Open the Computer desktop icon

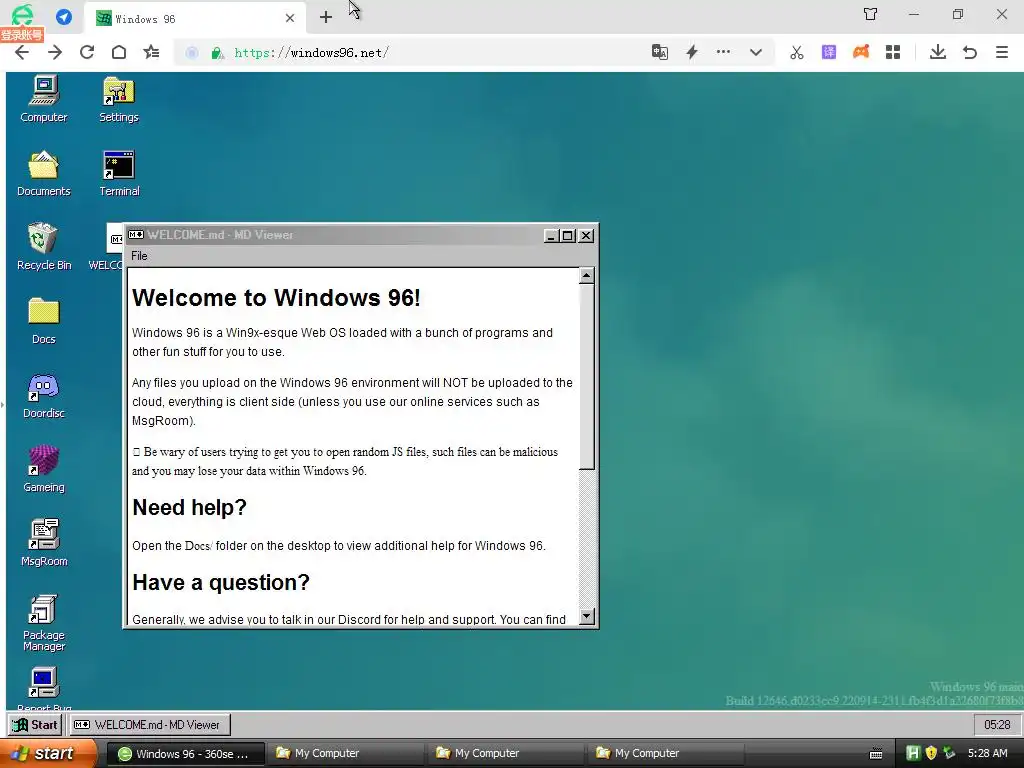pos(44,99)
